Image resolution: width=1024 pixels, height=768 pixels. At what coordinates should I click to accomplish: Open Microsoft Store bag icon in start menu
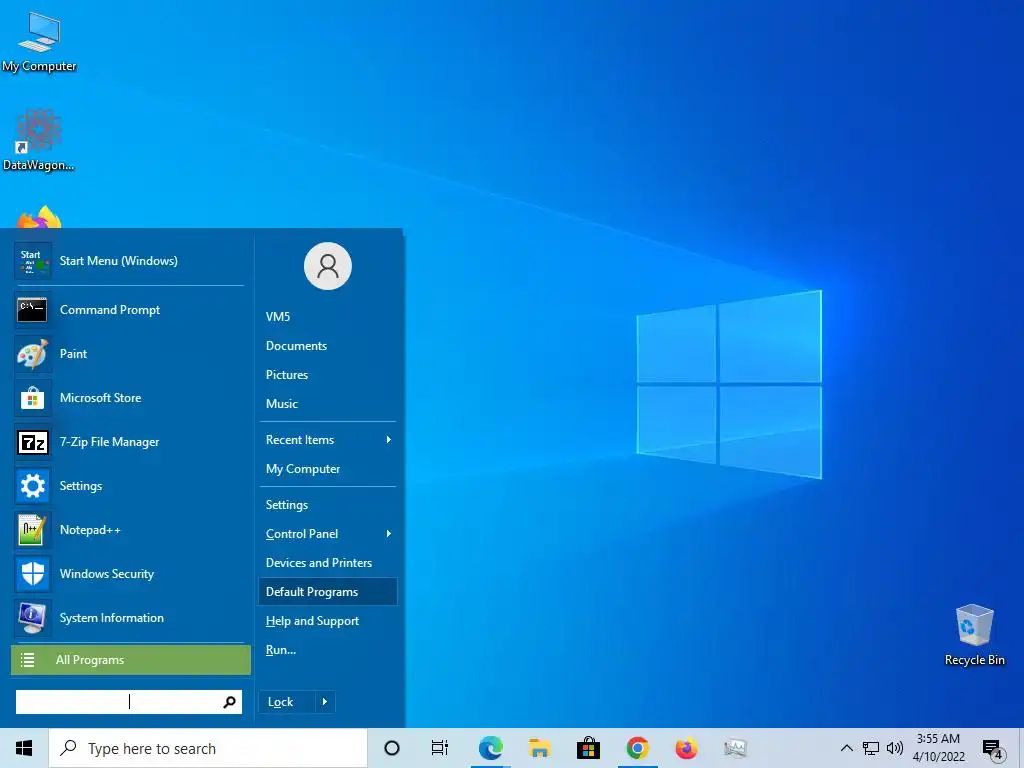pyautogui.click(x=32, y=398)
